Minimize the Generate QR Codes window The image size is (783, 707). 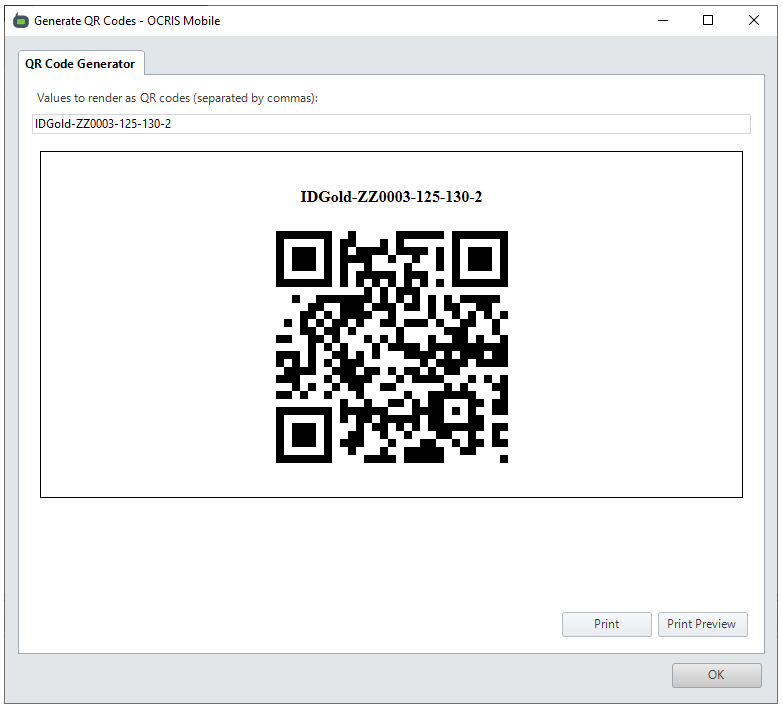tap(661, 20)
